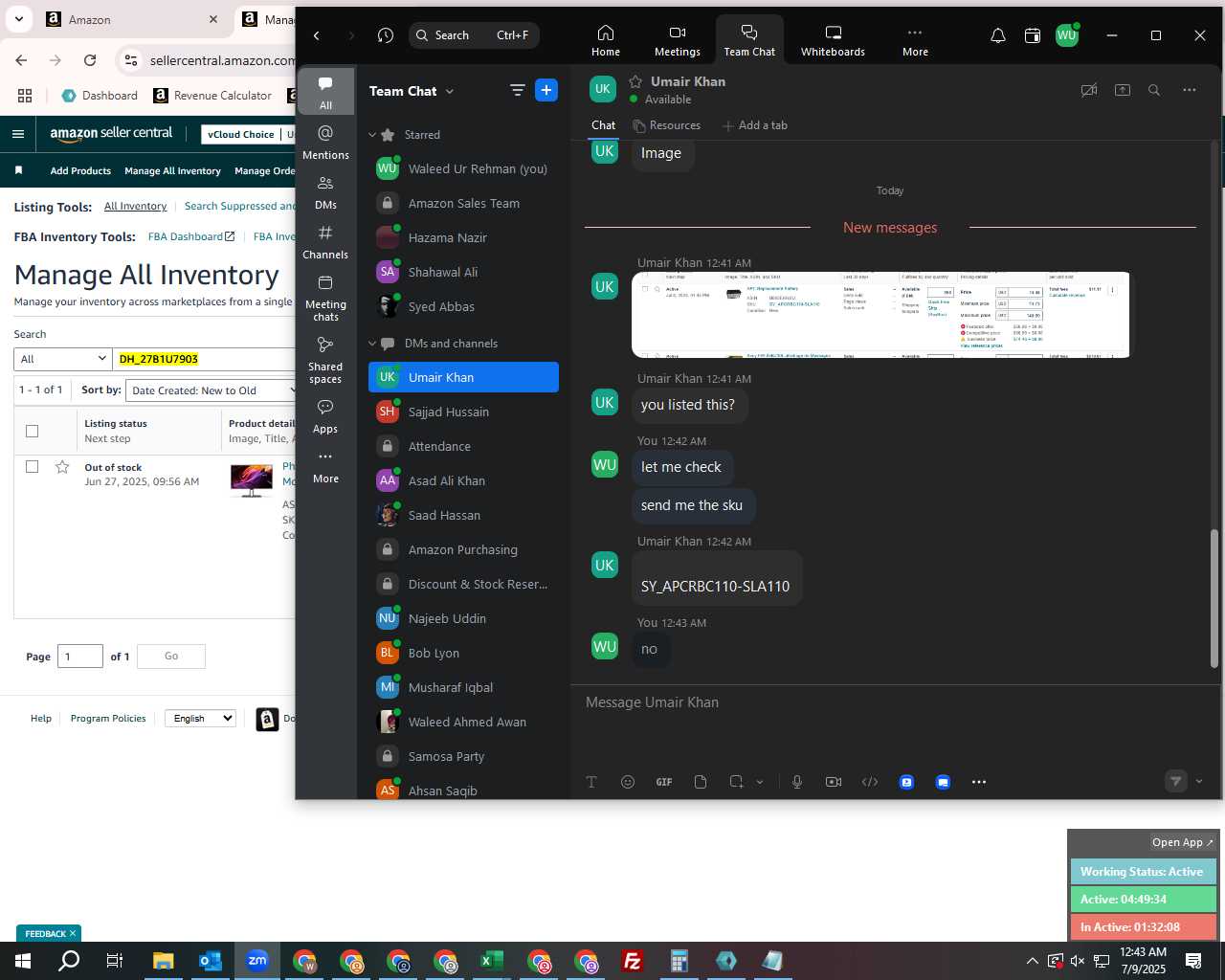Open the All search filter dropdown in Amazon

click(x=63, y=359)
